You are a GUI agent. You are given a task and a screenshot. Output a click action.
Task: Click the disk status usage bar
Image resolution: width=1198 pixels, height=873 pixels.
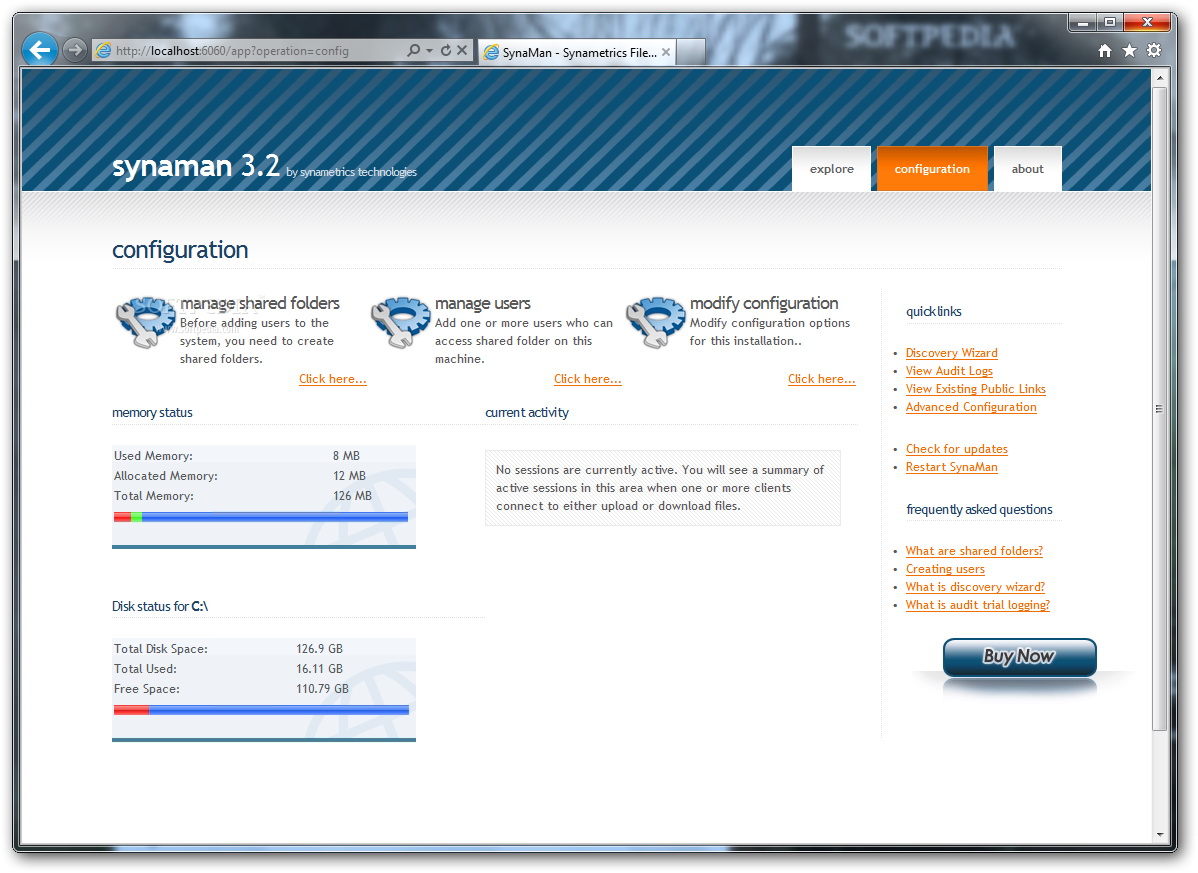point(261,710)
